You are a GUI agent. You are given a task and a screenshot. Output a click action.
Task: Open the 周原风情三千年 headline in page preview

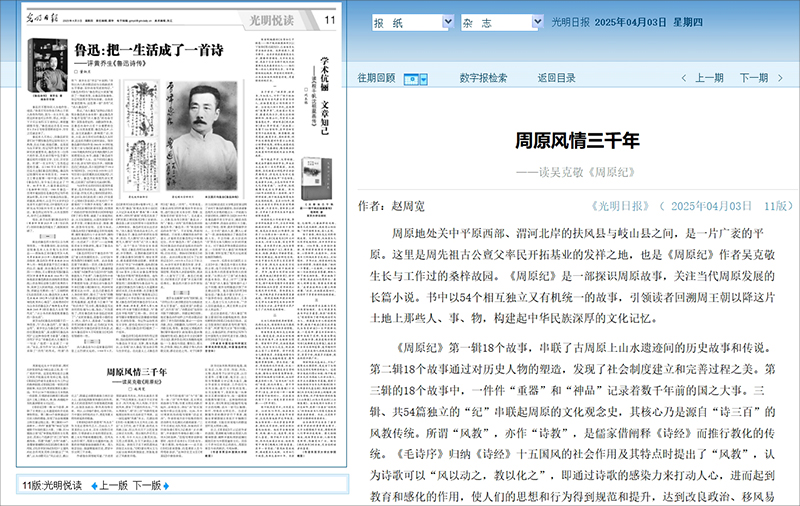coord(136,372)
